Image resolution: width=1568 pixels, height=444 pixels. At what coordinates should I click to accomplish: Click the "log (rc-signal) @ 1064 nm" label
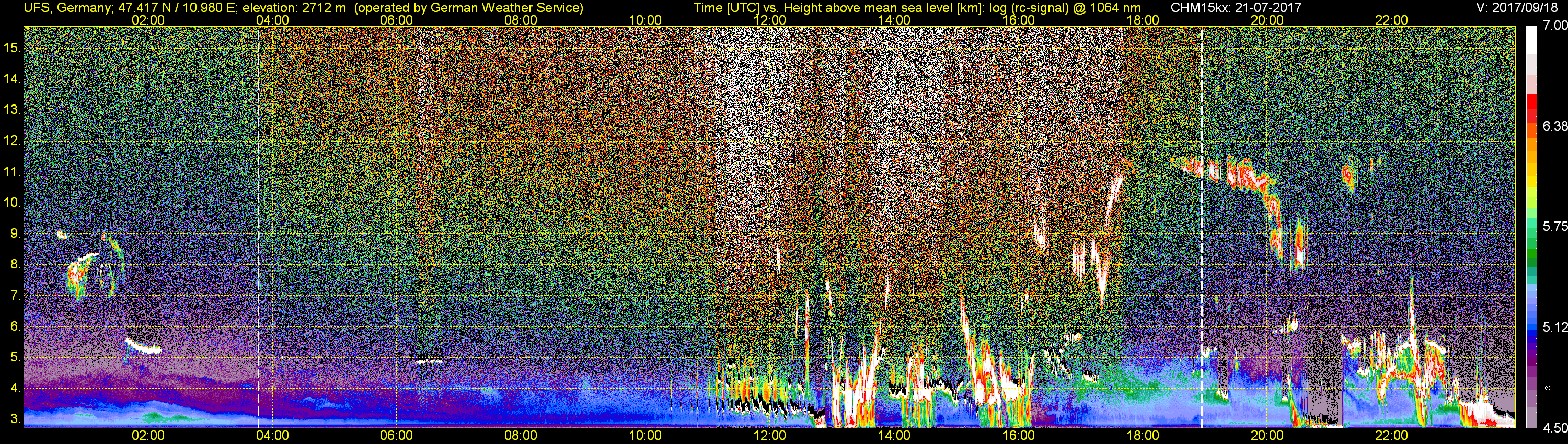tap(1065, 7)
